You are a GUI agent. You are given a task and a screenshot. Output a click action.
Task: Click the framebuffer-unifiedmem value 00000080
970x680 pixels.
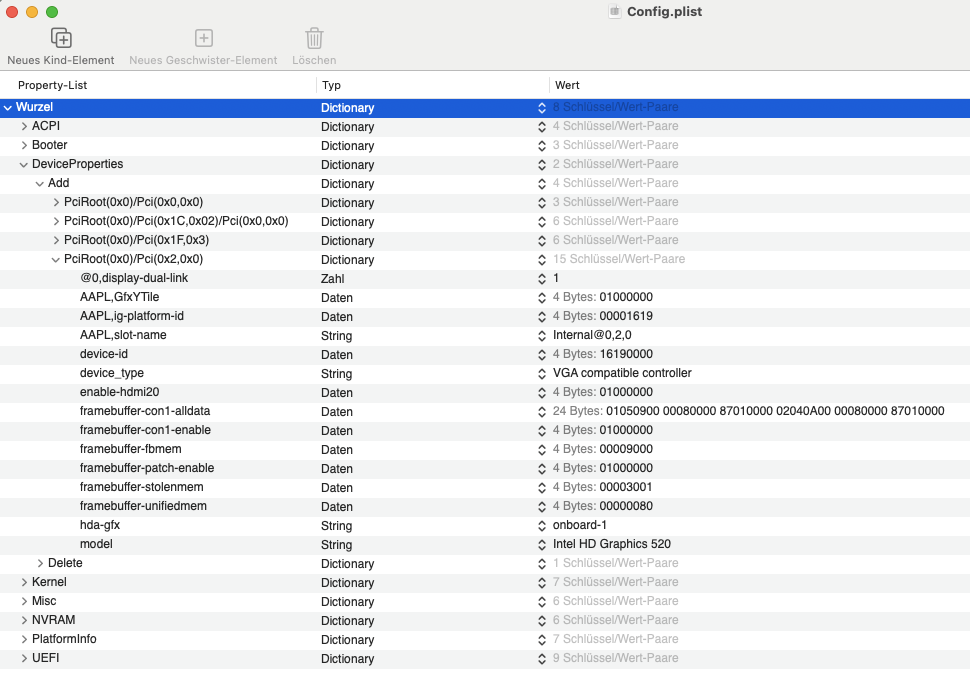[x=626, y=506]
